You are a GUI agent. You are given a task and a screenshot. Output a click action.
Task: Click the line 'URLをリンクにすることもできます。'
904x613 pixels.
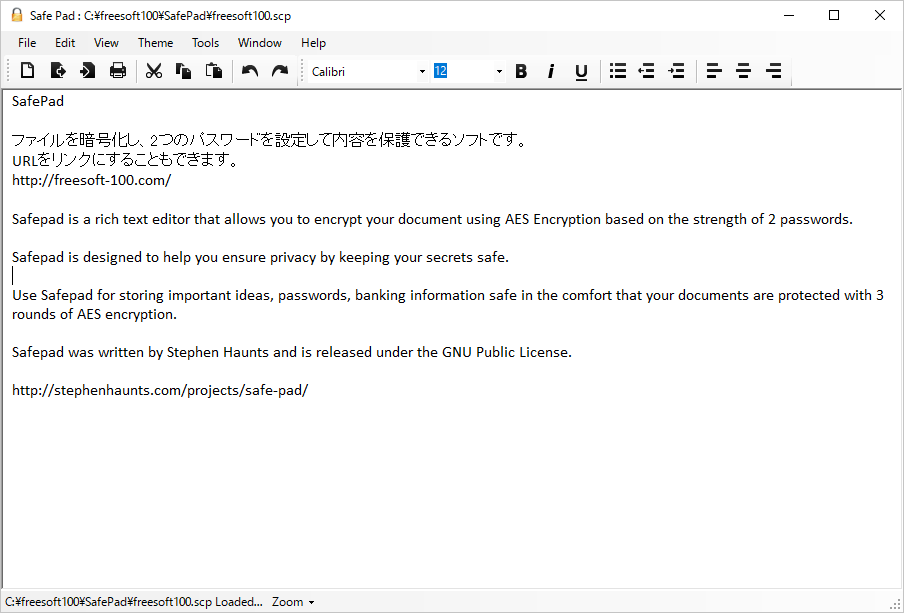125,160
